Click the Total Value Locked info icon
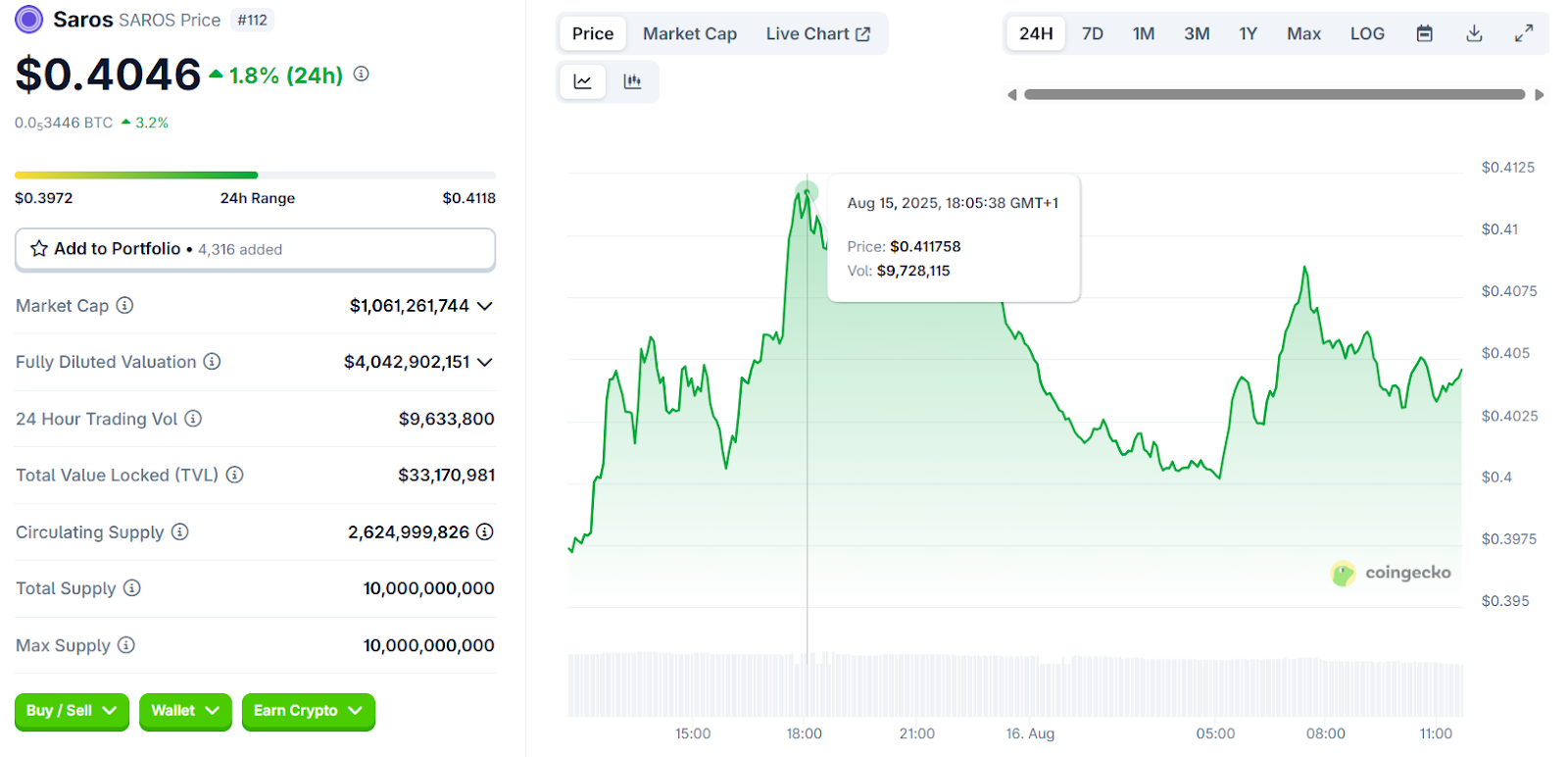 (235, 475)
